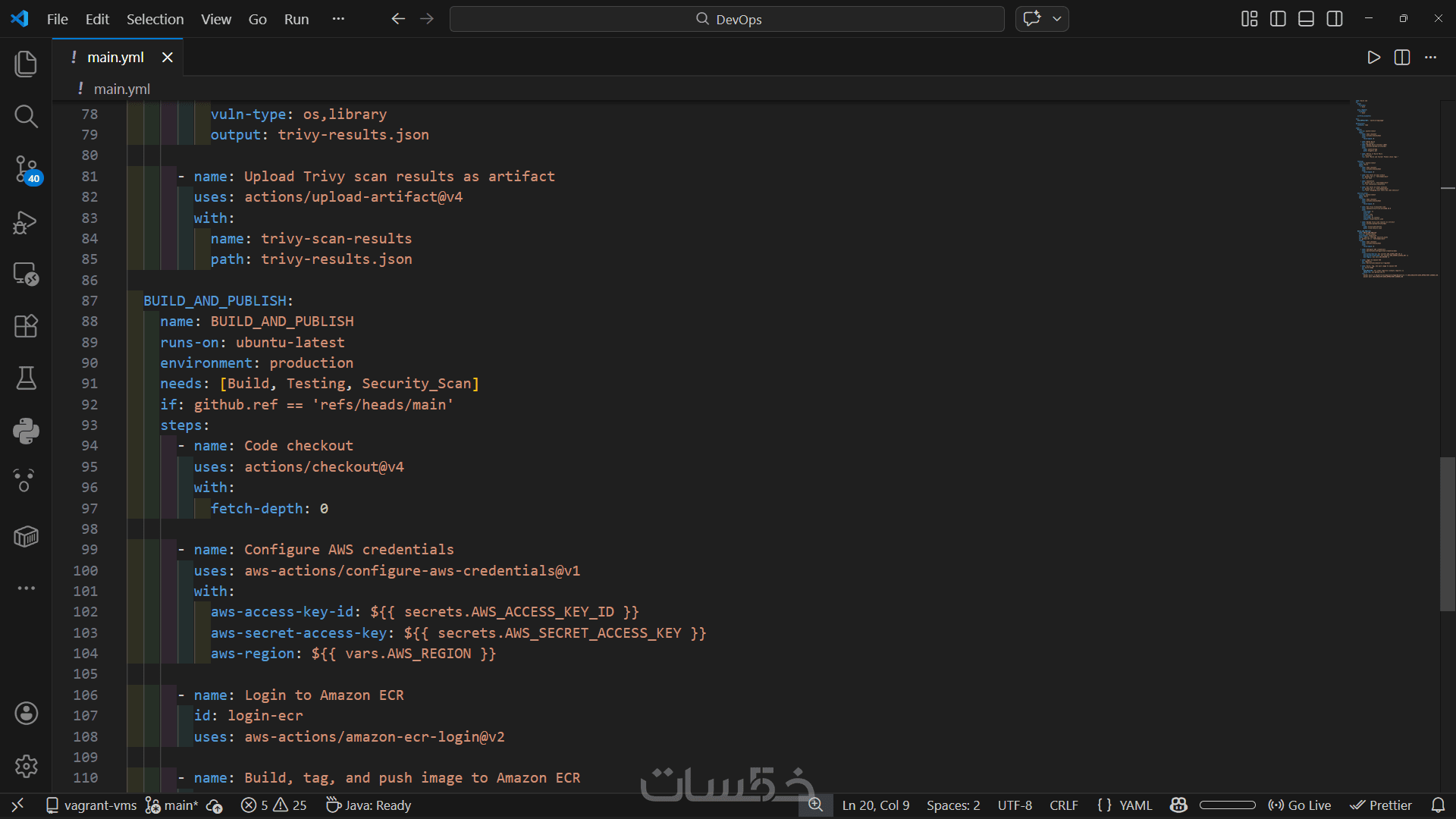Show more menu items via ellipsis
This screenshot has width=1456, height=819.
(338, 19)
